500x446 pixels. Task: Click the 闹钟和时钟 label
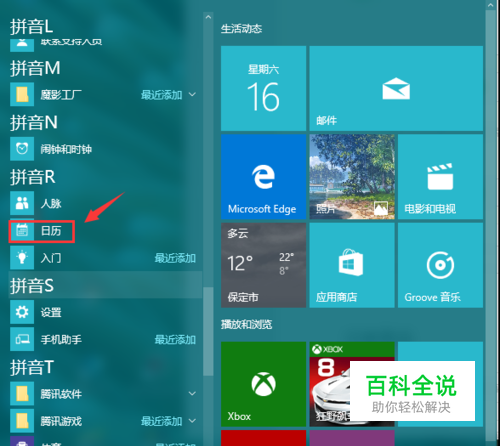(66, 149)
